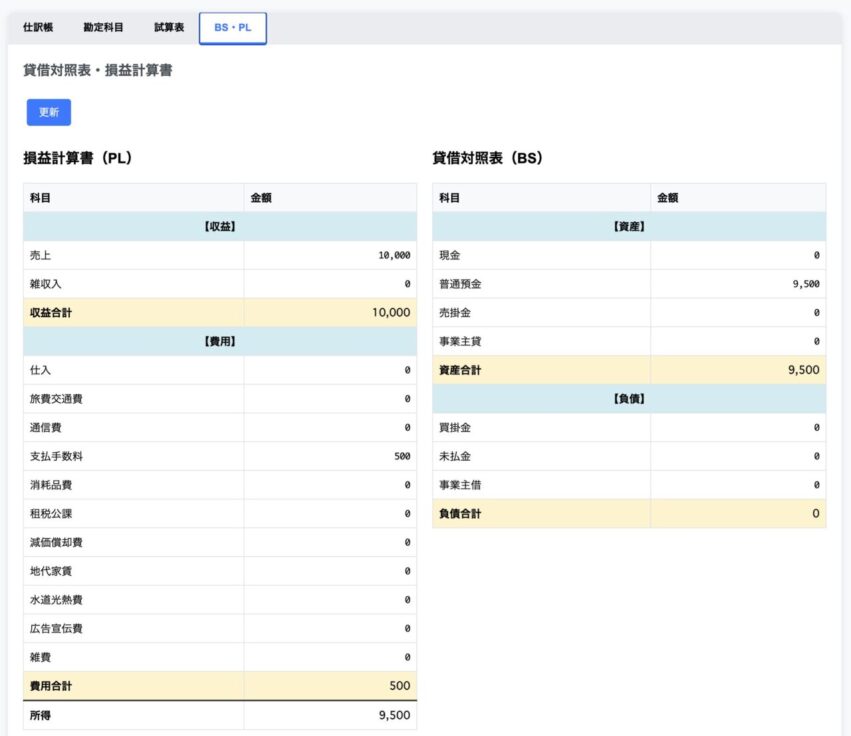The height and width of the screenshot is (736, 851).
Task: Click the 売上 account label
Action: click(40, 255)
